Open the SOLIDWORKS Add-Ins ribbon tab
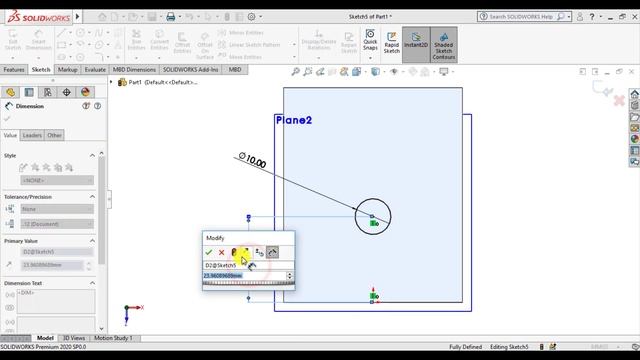The image size is (640, 360). 191,70
